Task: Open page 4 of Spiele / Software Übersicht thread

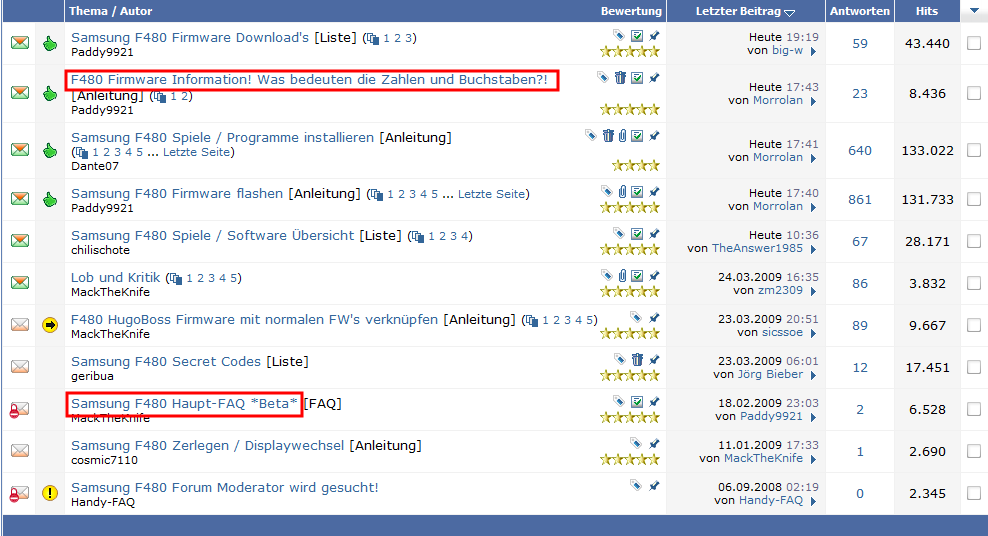Action: point(464,236)
